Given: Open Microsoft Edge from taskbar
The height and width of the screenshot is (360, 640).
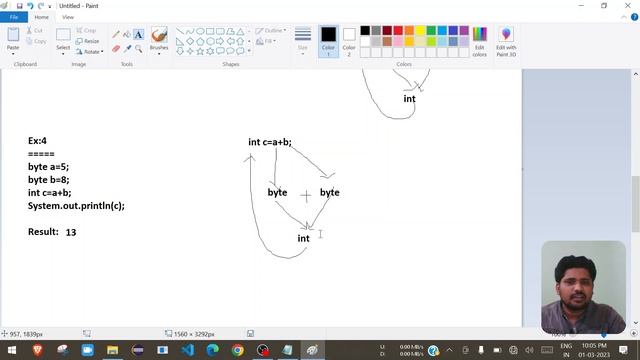Looking at the screenshot, I should 212,350.
